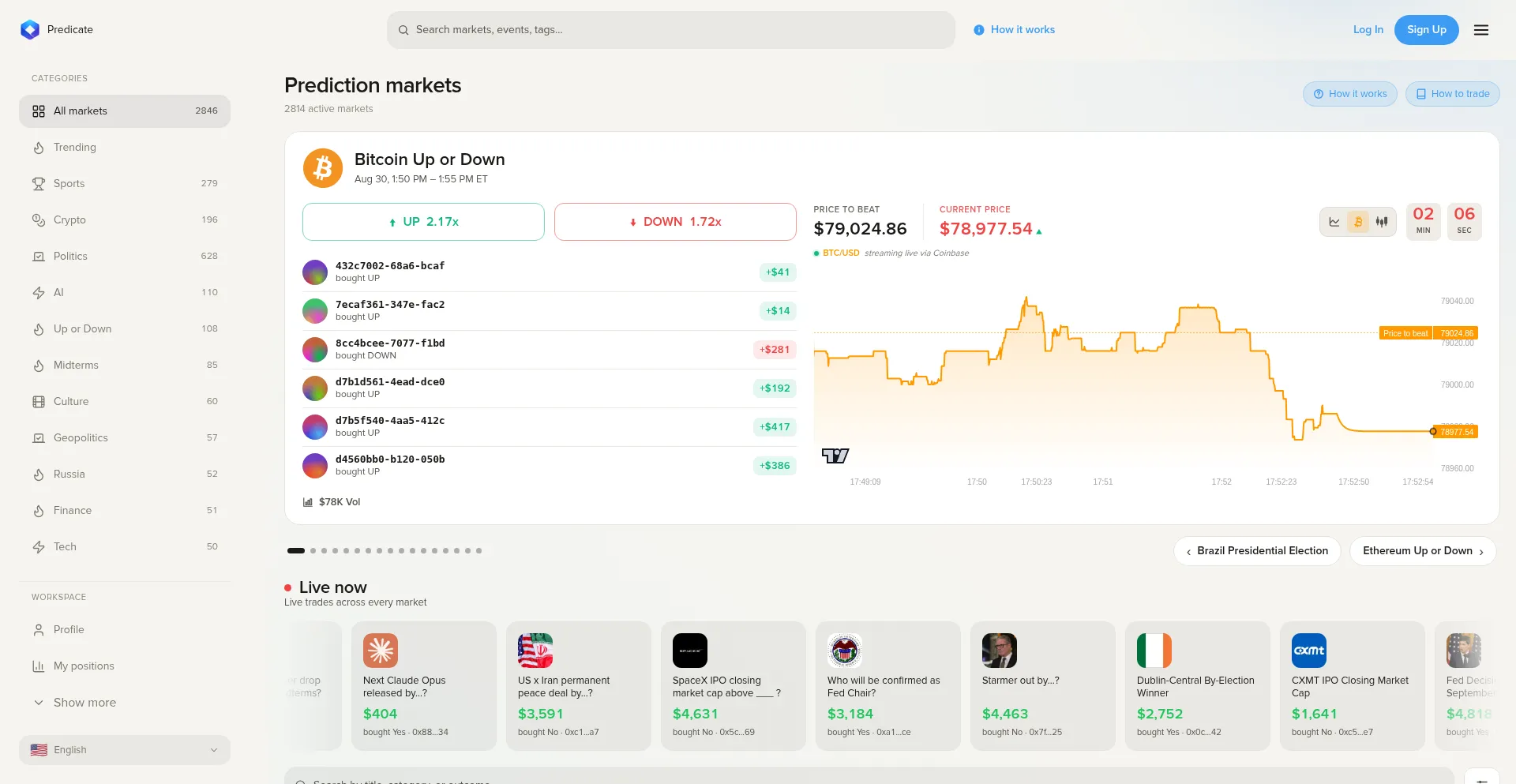Open the hamburger menu icon
The image size is (1516, 784).
1481,30
